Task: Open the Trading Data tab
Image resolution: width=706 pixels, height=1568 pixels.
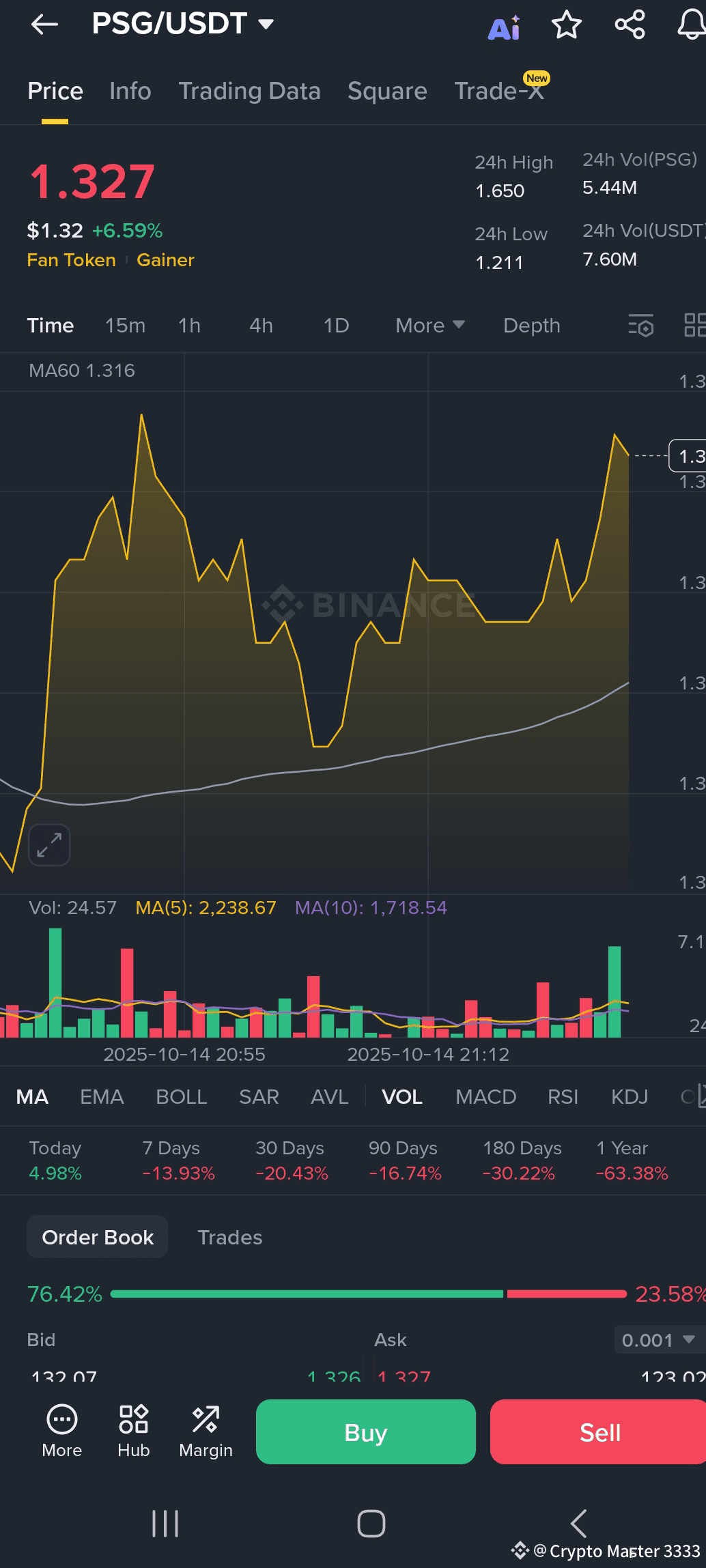Action: coord(249,91)
